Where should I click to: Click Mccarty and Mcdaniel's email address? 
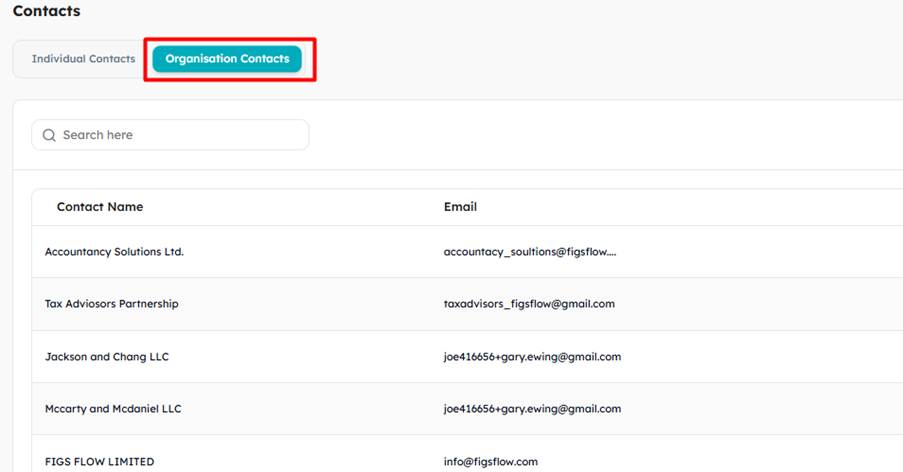point(532,409)
